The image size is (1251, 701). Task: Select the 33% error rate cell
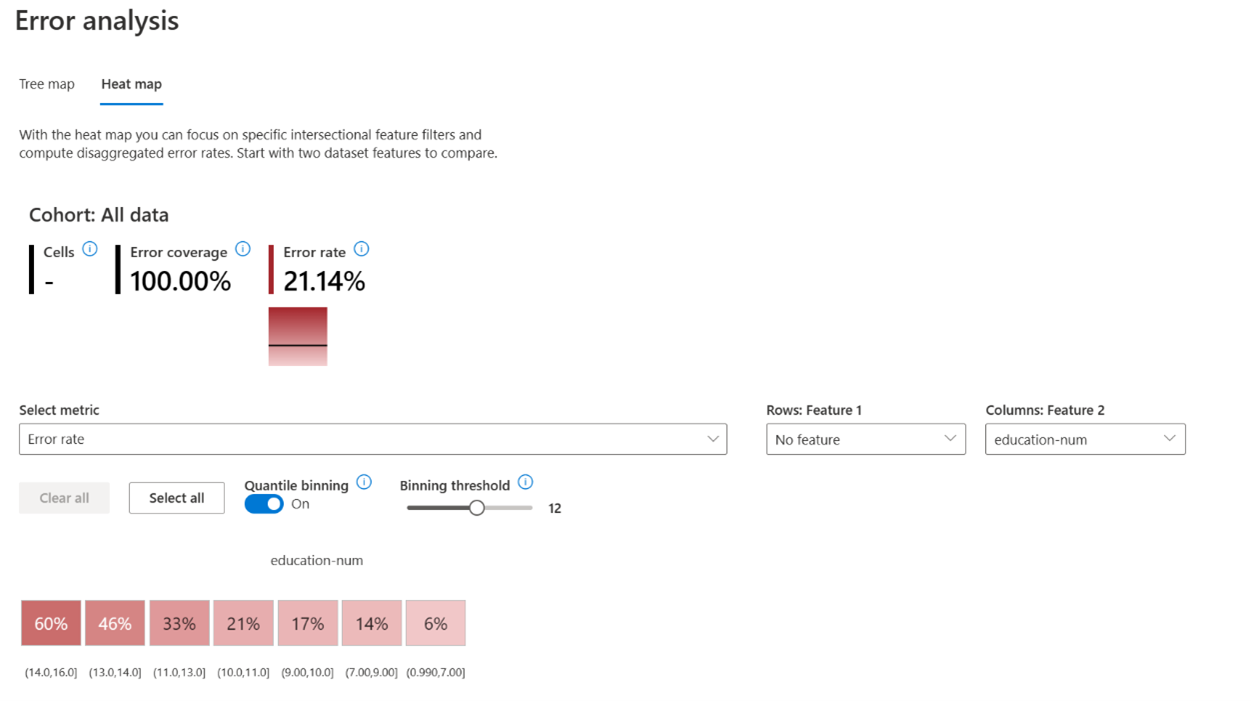click(x=179, y=622)
